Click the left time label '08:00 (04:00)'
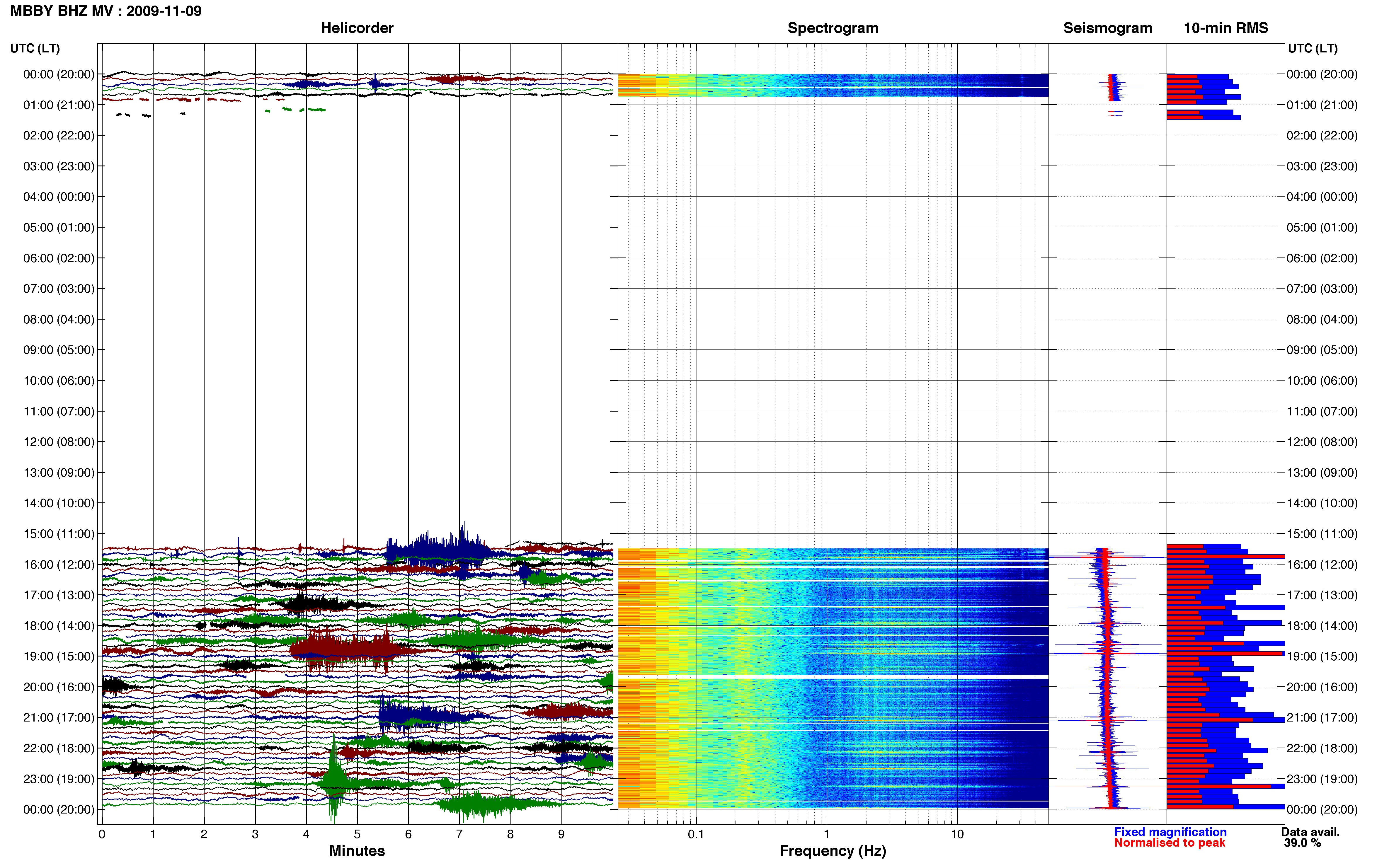The image size is (1389, 868). coord(59,319)
